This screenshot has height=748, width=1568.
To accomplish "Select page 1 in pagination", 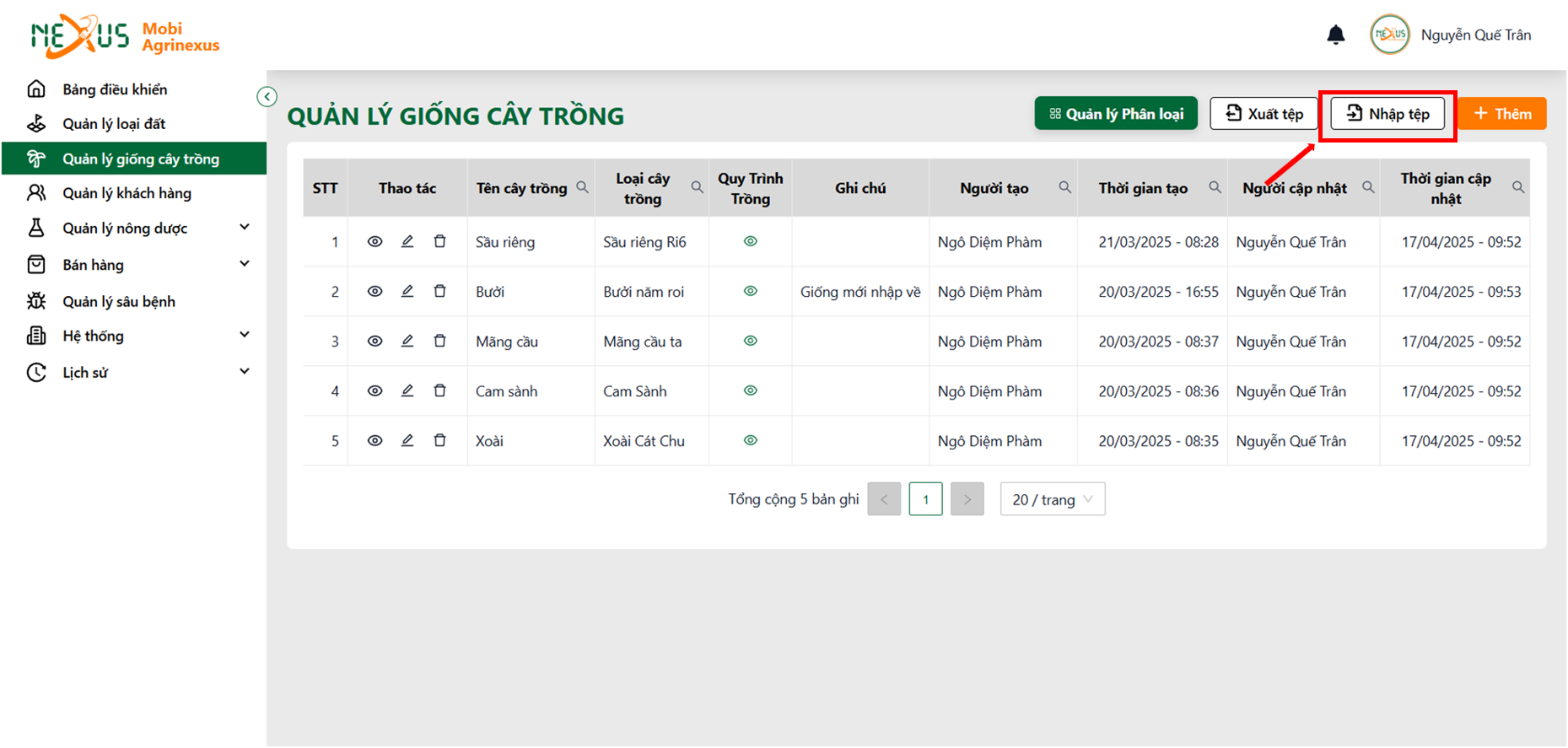I will coord(925,499).
